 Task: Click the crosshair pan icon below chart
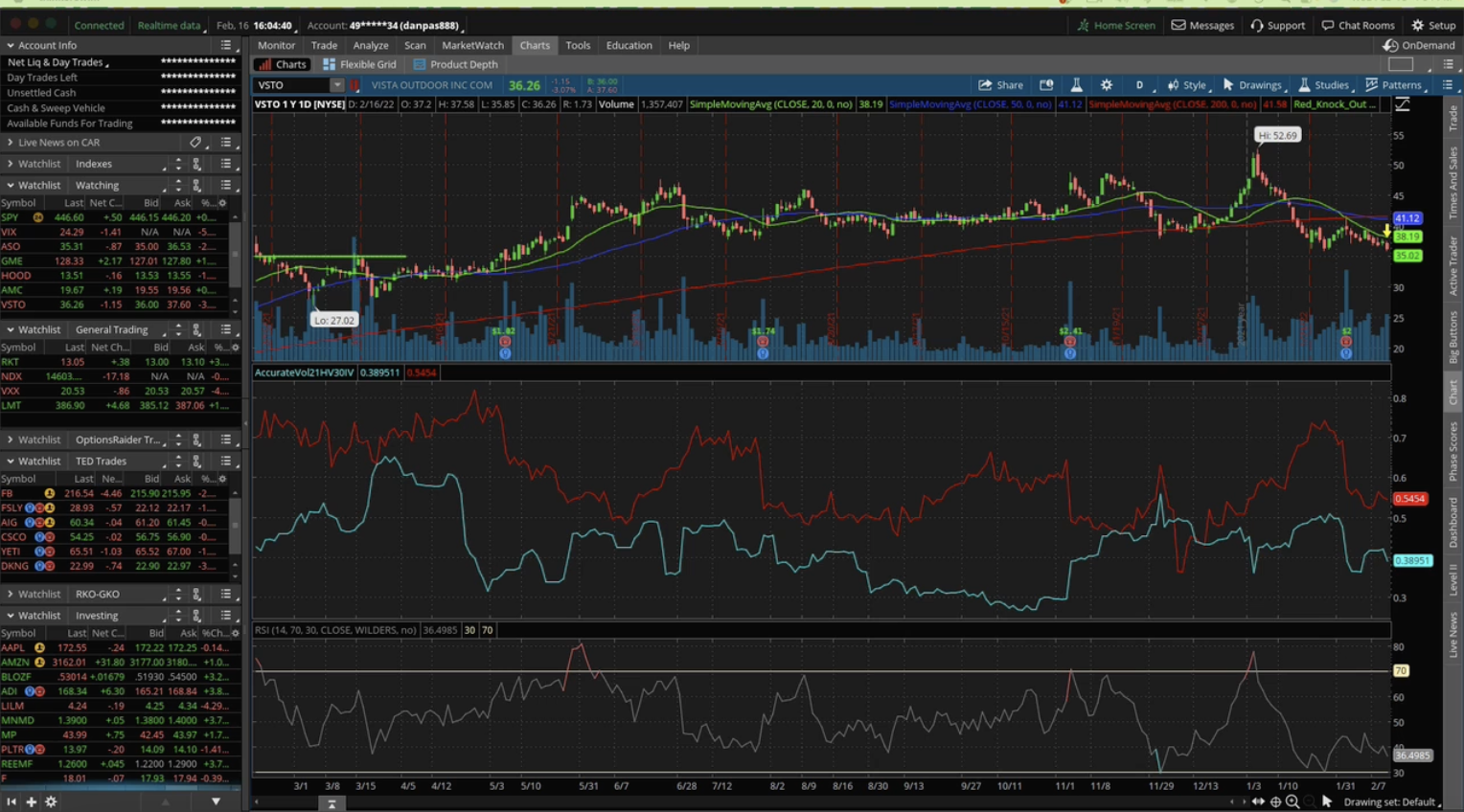pos(1275,801)
